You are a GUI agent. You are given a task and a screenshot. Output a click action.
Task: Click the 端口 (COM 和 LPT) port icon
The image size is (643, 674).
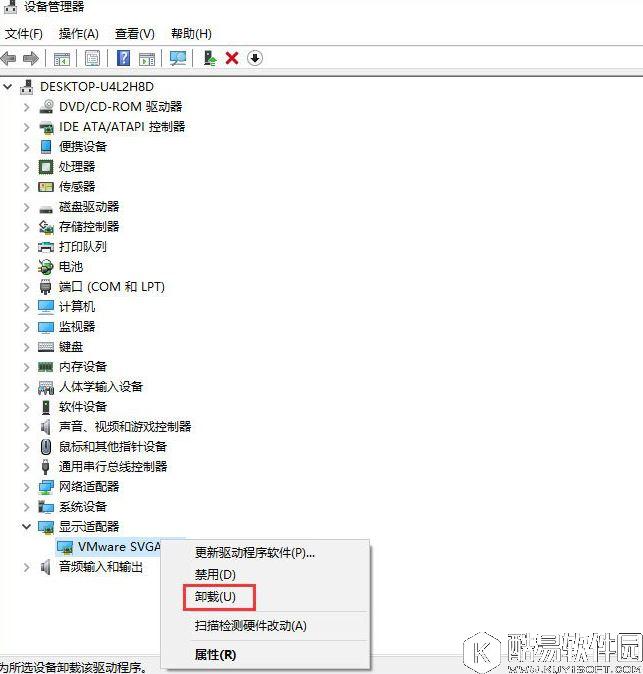[x=46, y=287]
